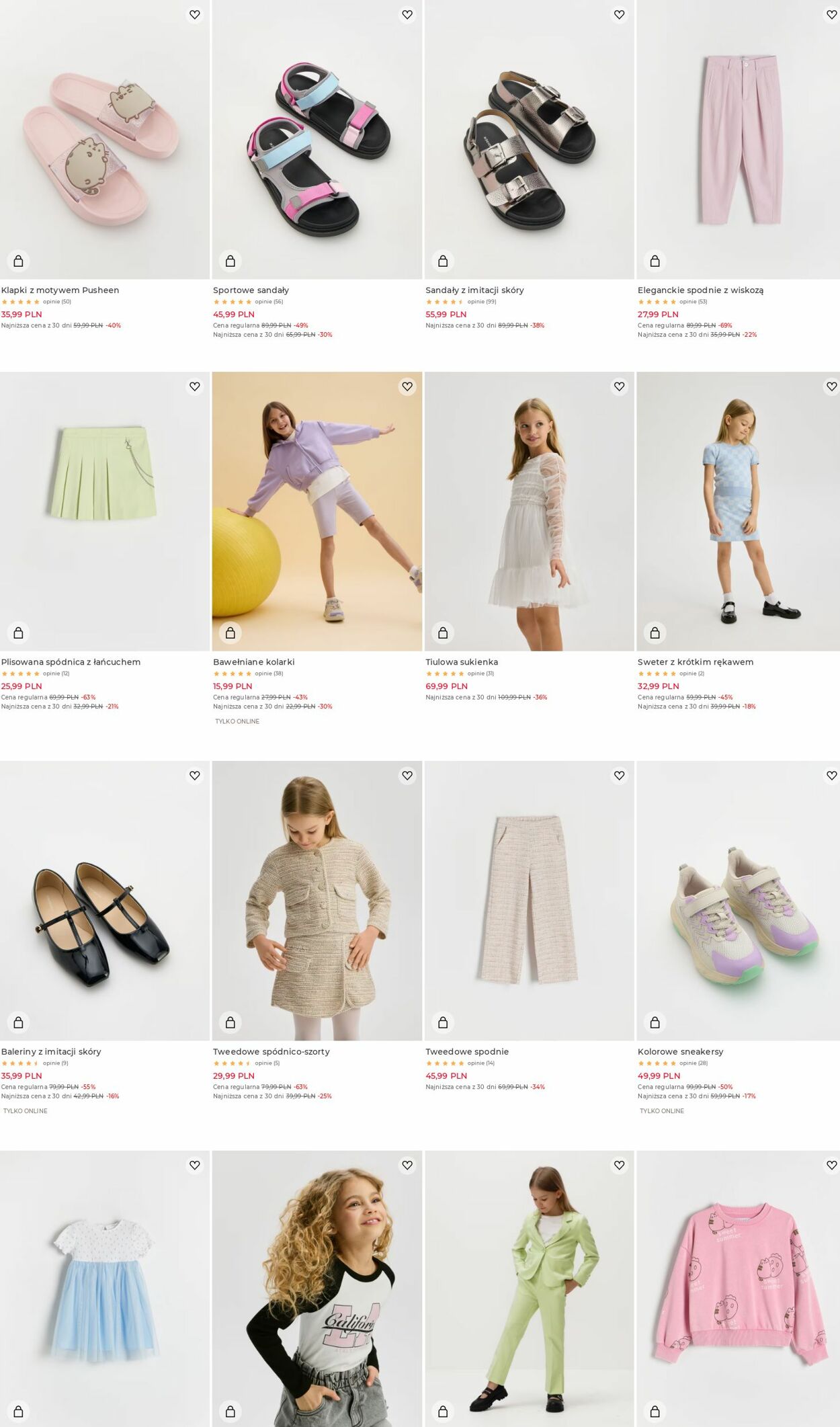Screen dimensions: 840x1427
Task: Click shopping bag icon on Bawełniane kolarki
Action: click(x=230, y=633)
